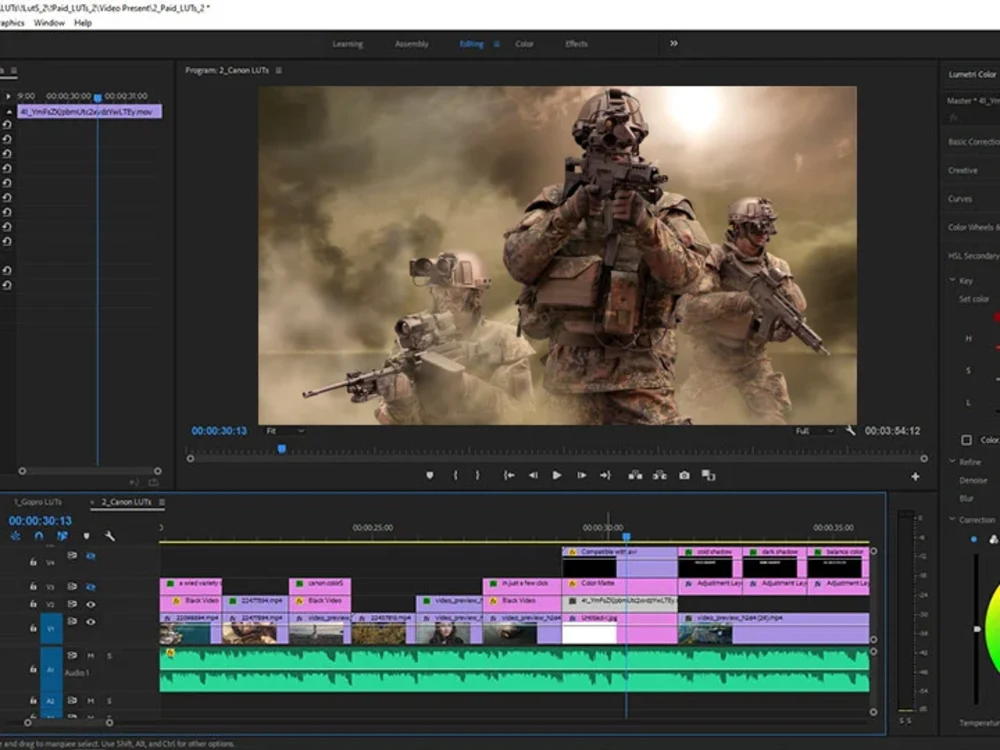
Task: Click the Mark In bracket button
Action: (x=455, y=475)
